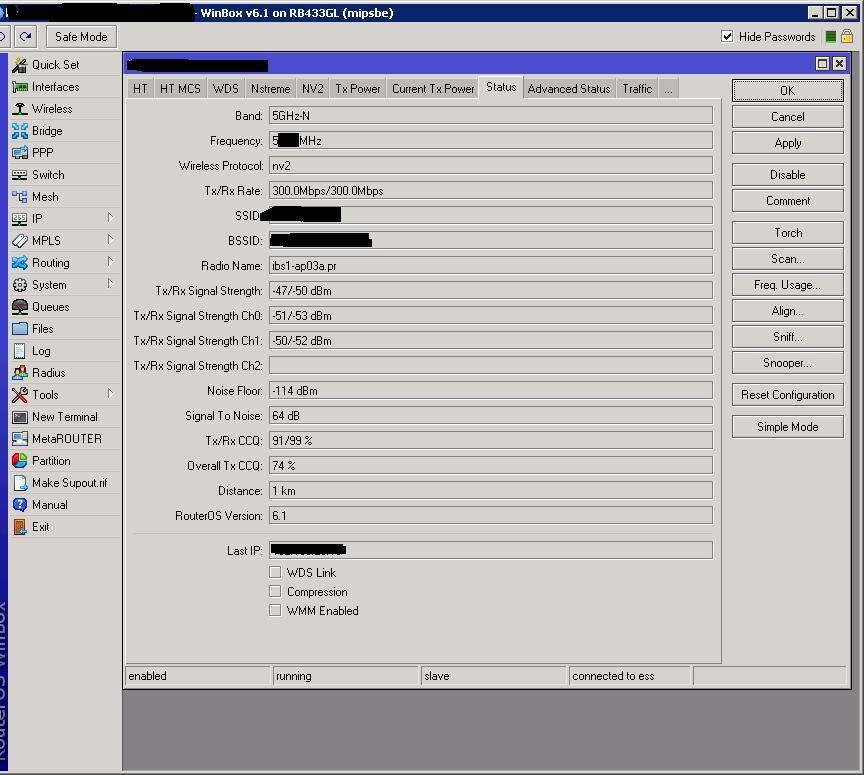Open the Log icon
Image resolution: width=864 pixels, height=775 pixels.
pyautogui.click(x=20, y=351)
